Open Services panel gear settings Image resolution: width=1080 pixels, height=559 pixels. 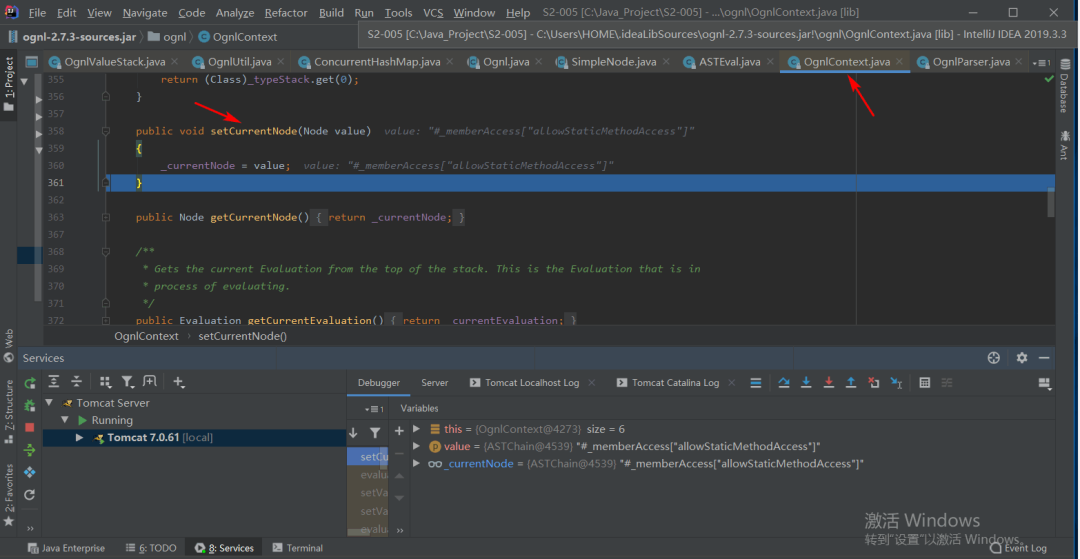point(1022,358)
